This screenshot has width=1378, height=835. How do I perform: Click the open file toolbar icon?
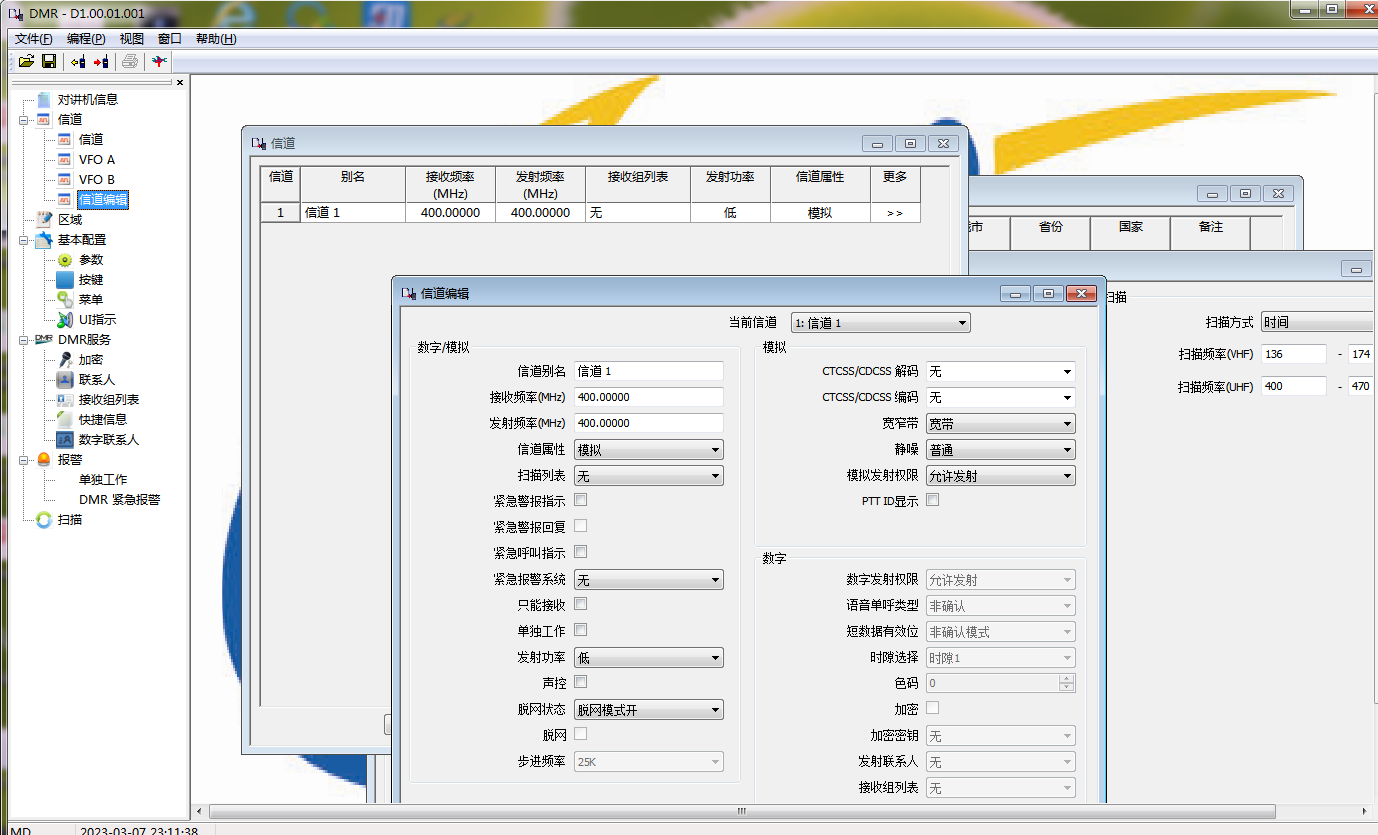26,62
